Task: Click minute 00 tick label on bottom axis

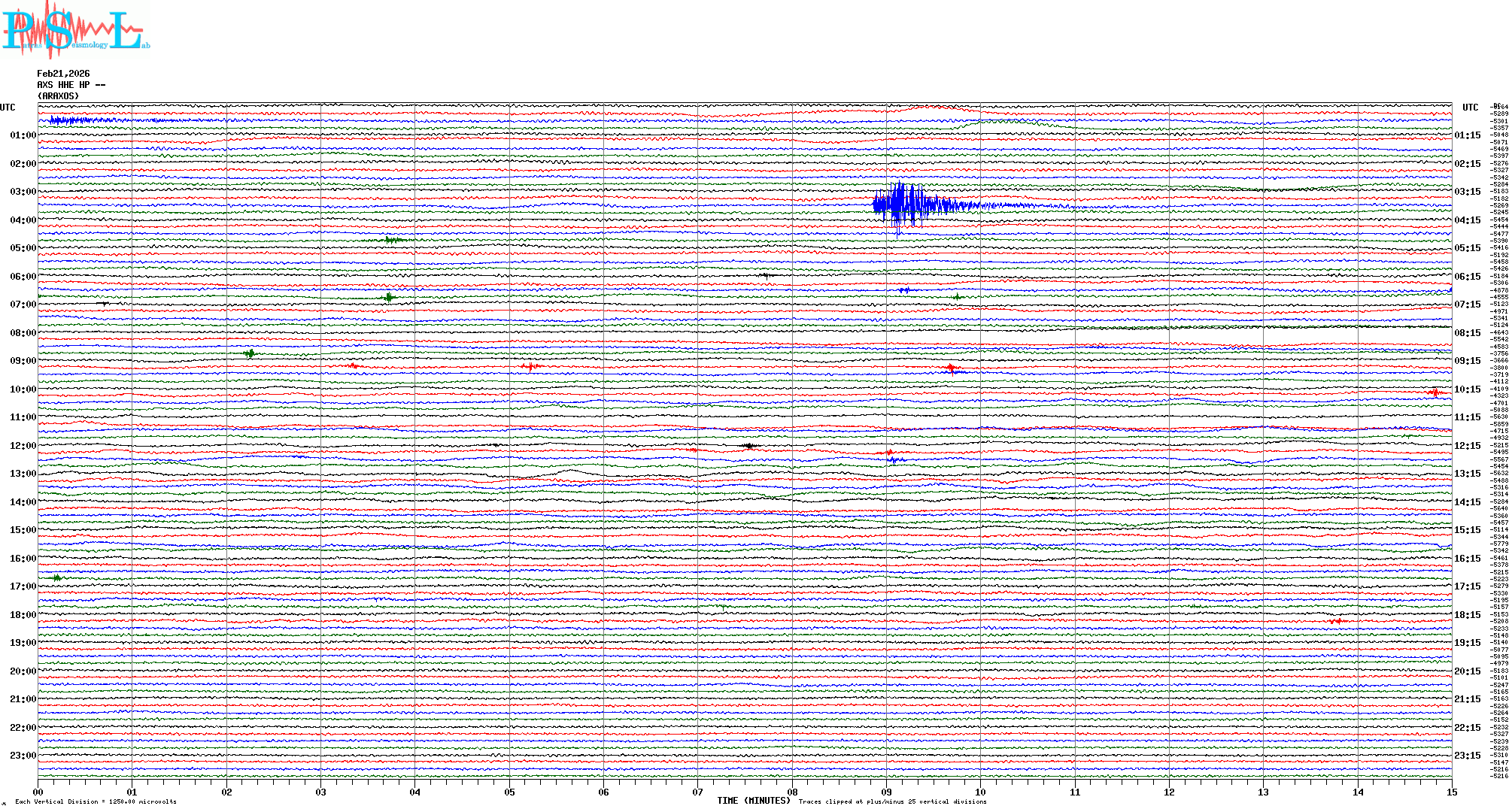Action: tap(38, 792)
